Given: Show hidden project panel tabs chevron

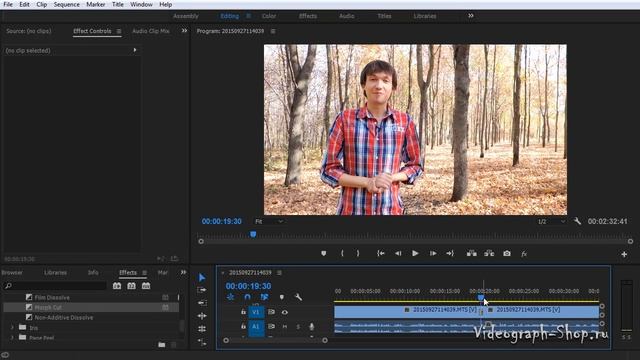Looking at the screenshot, I should pyautogui.click(x=183, y=272).
